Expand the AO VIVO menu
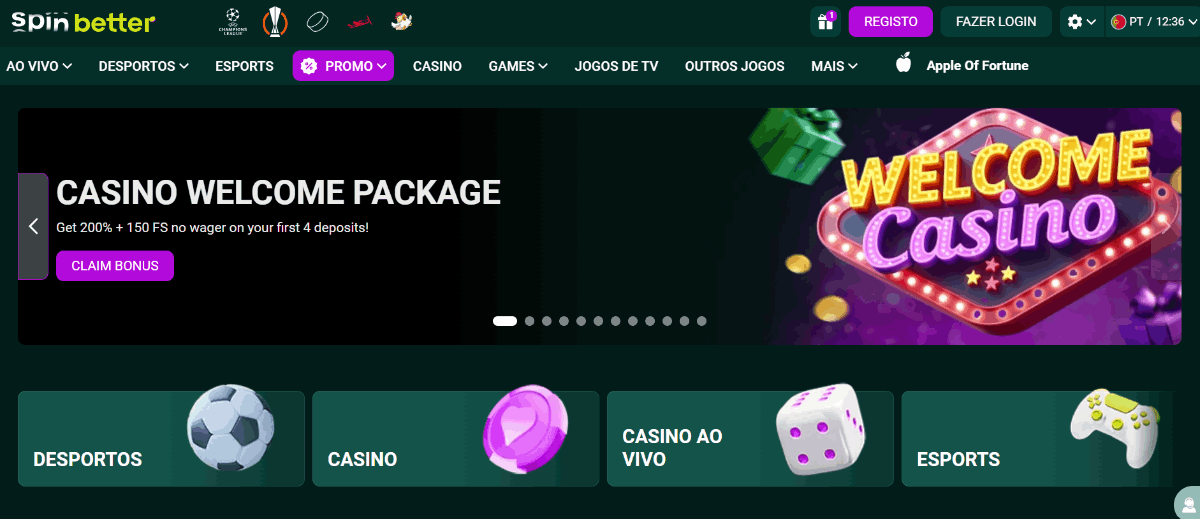 point(39,66)
